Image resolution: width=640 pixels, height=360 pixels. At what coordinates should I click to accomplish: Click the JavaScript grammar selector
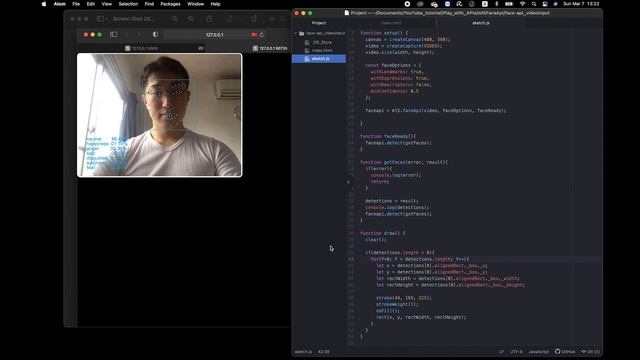click(539, 351)
